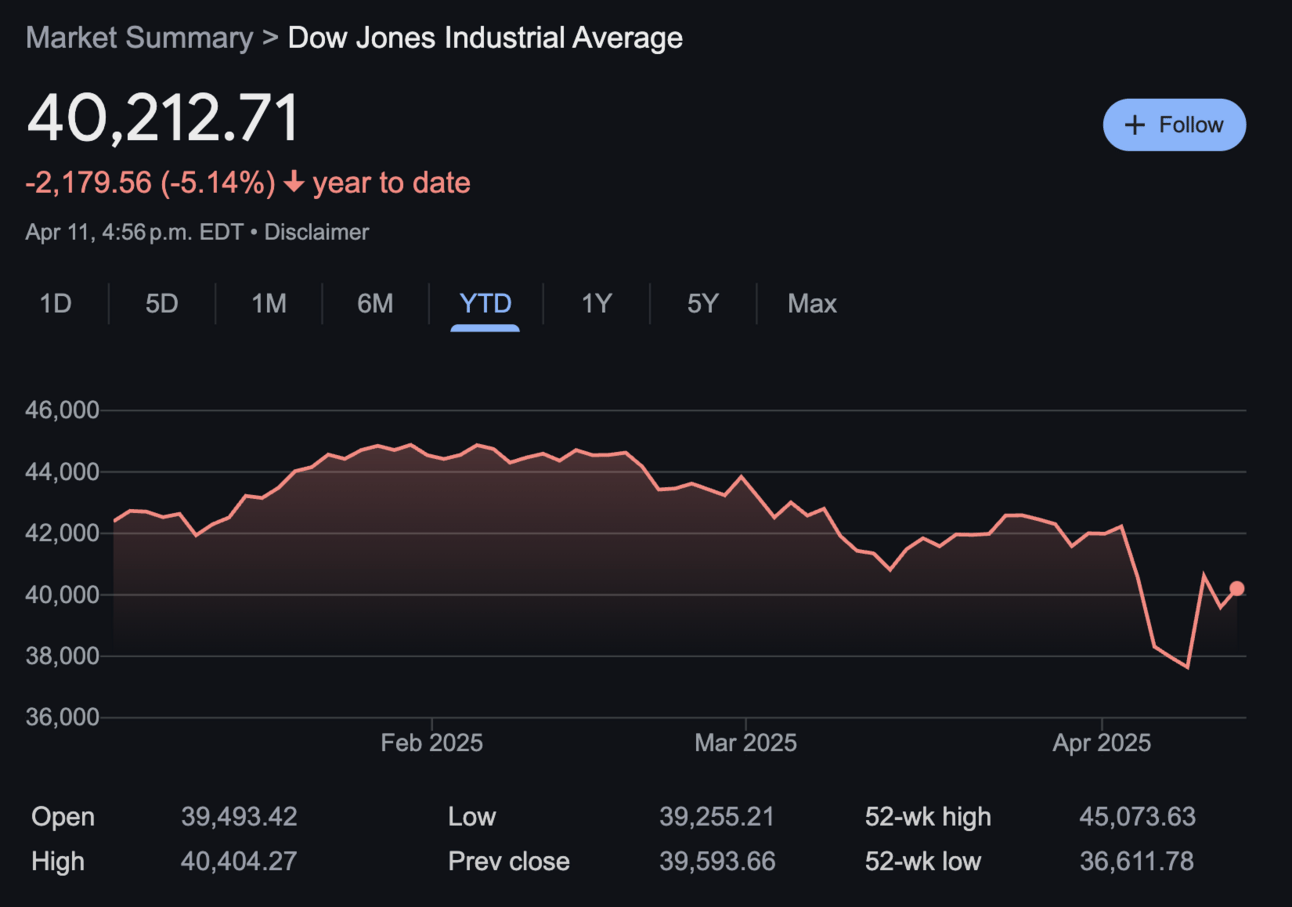Click the Mar 2025 axis label
The width and height of the screenshot is (1292, 907).
[746, 743]
